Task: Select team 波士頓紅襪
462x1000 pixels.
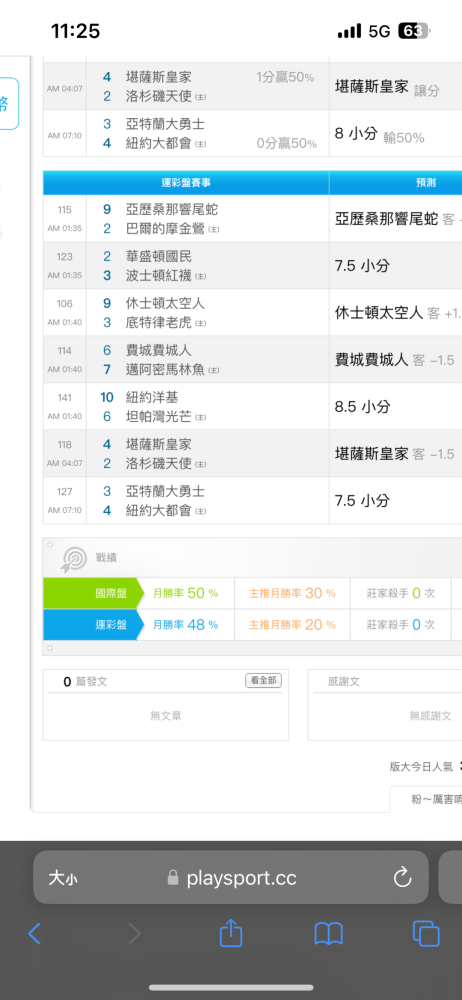Action: 159,276
